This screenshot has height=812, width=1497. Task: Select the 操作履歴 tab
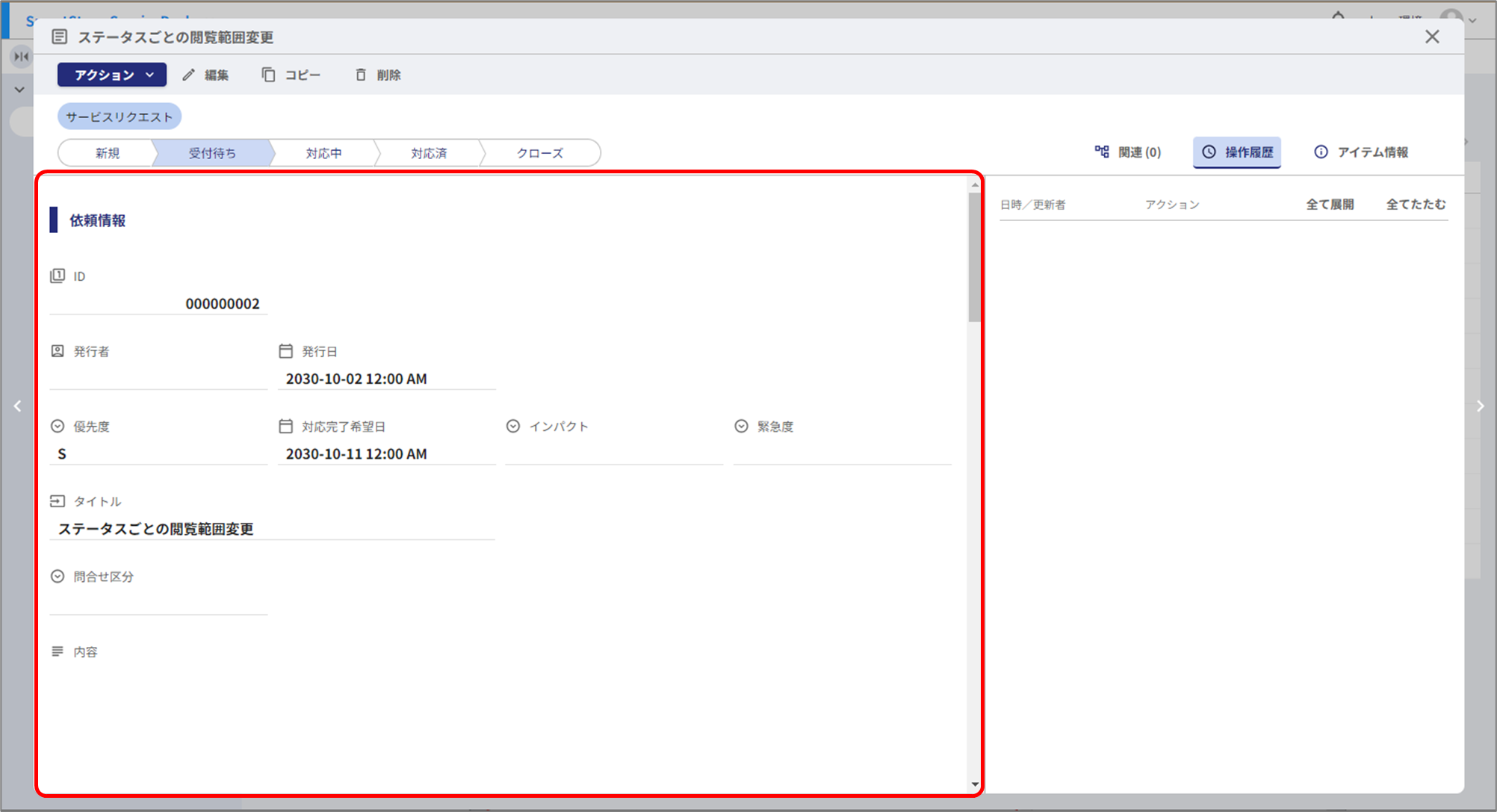point(1237,152)
